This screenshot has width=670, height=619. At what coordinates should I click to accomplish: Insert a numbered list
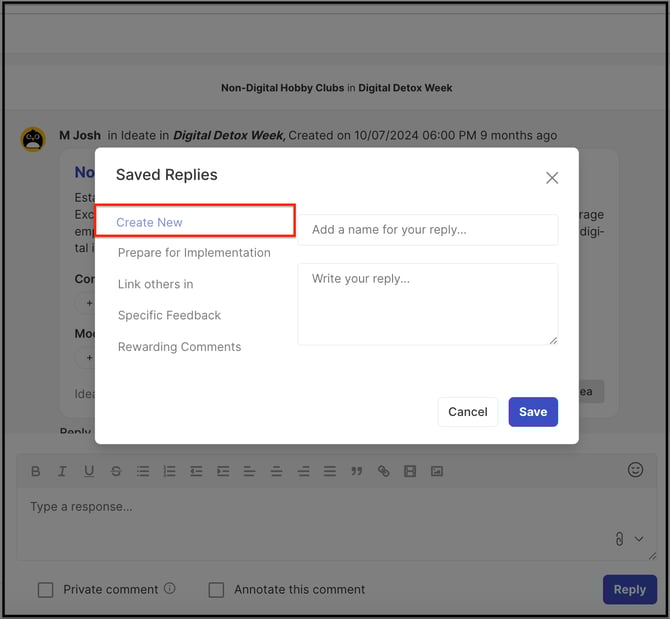169,471
